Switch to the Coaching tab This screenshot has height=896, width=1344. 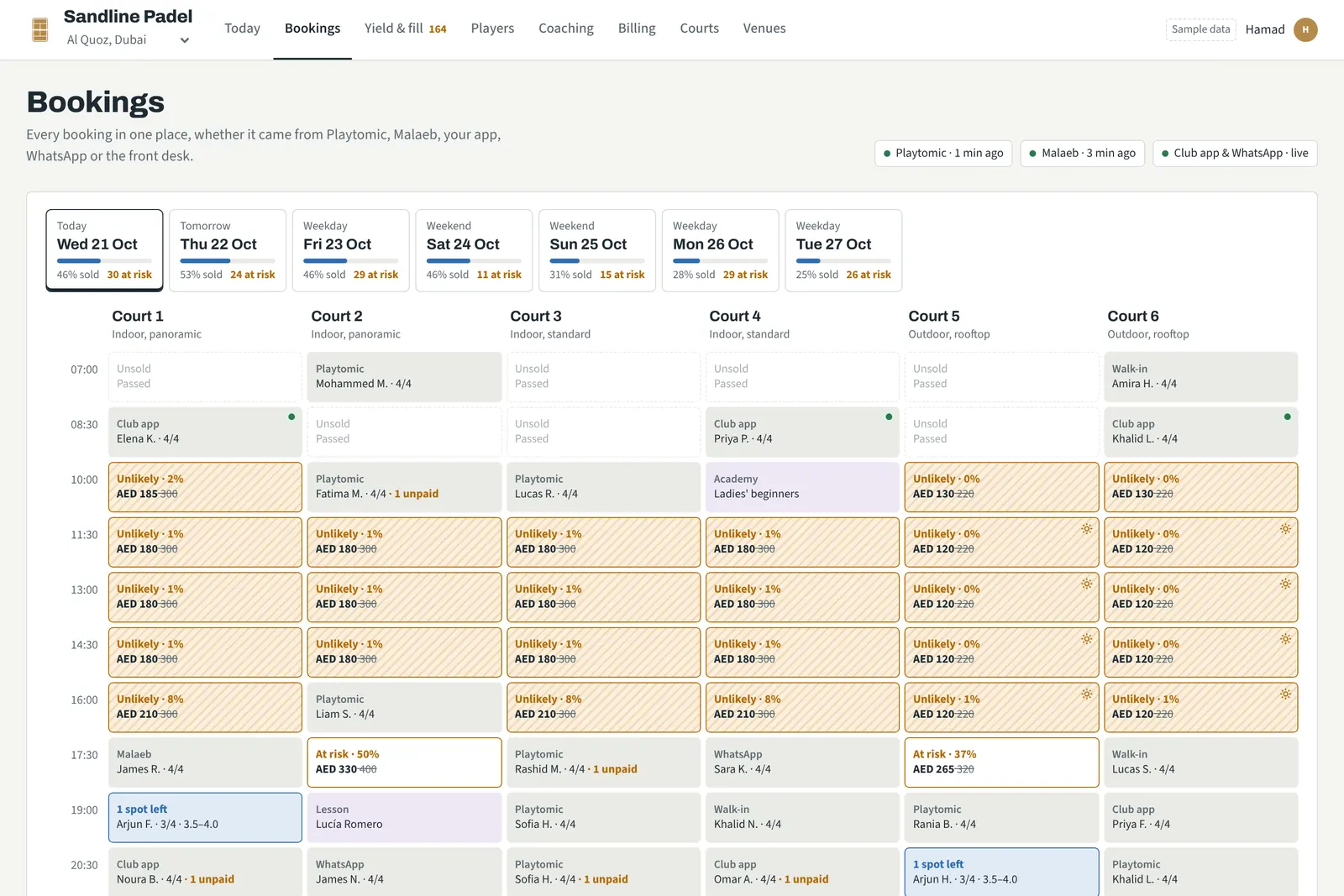(566, 29)
